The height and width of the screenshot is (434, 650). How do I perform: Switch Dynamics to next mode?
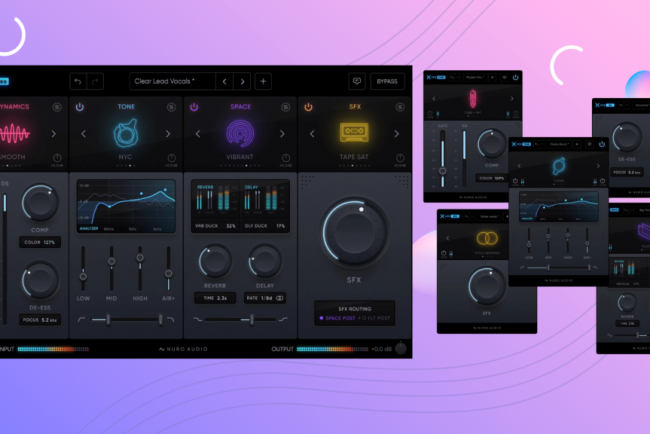[x=53, y=134]
